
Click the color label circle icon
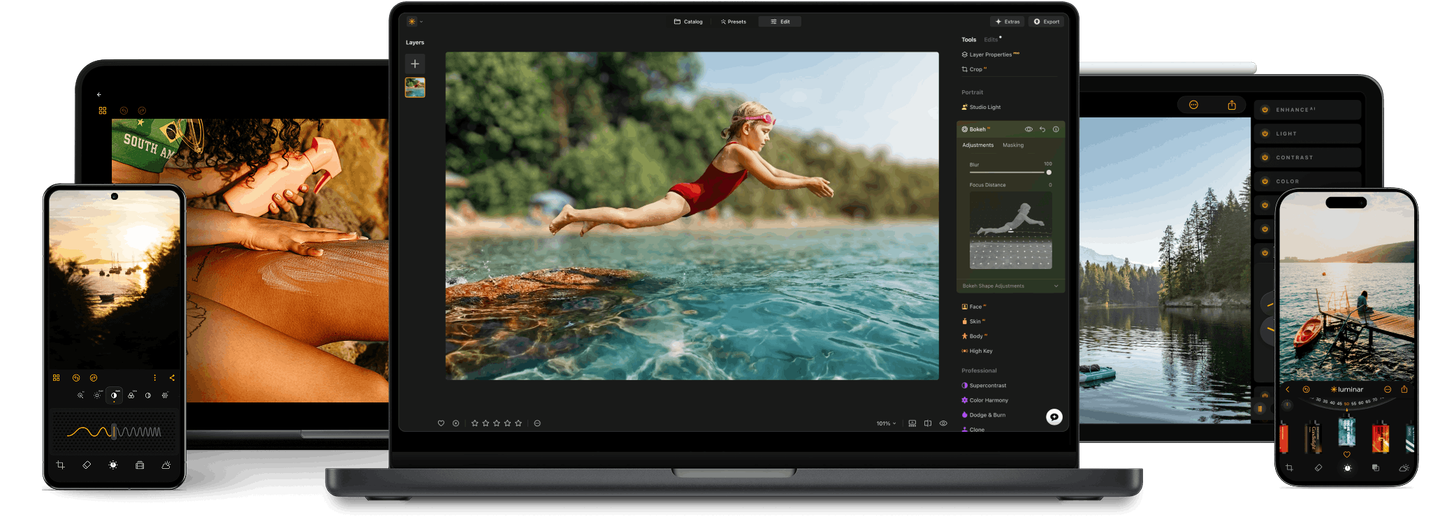coord(537,423)
